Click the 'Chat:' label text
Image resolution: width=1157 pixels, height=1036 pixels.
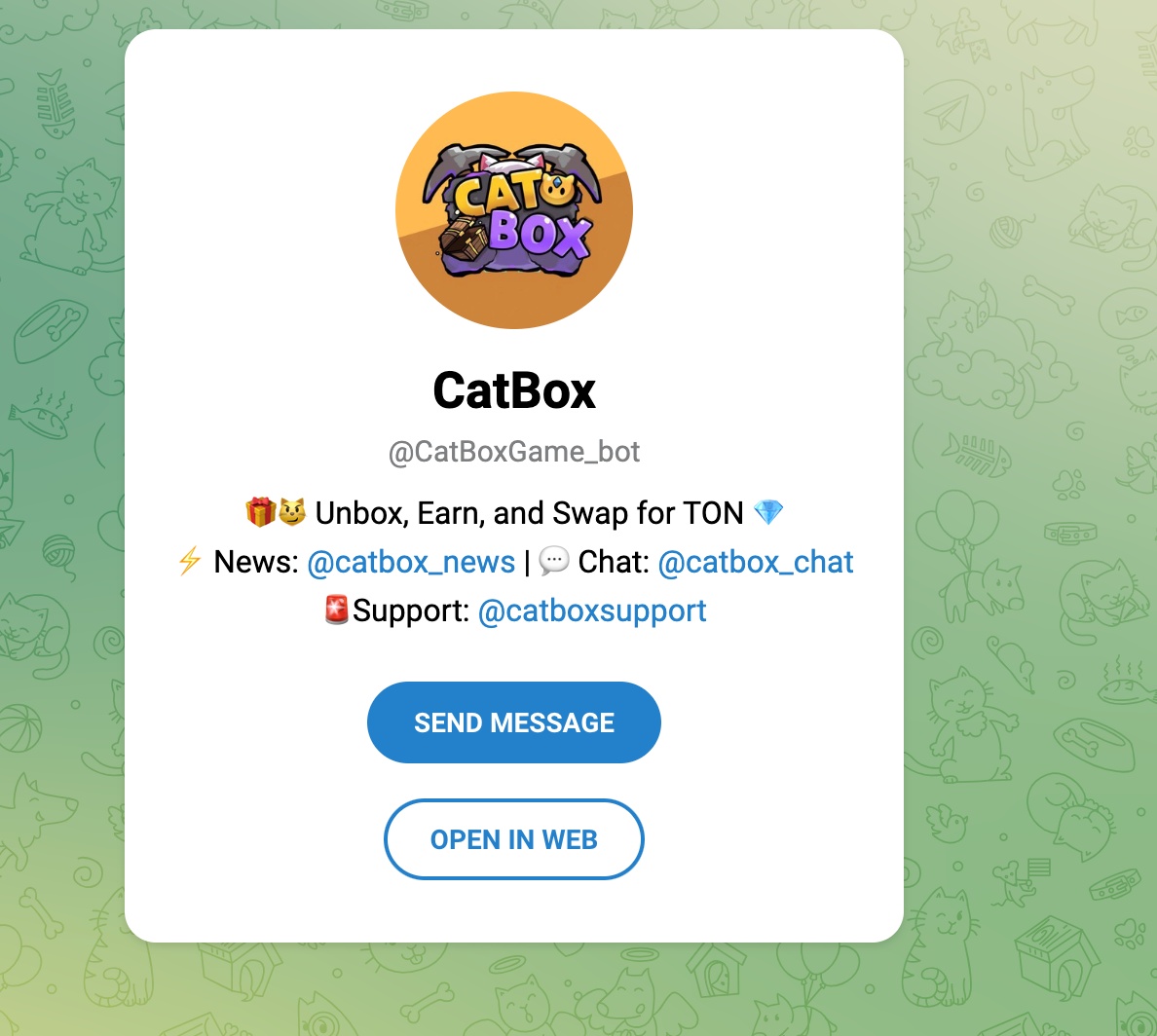(x=614, y=562)
